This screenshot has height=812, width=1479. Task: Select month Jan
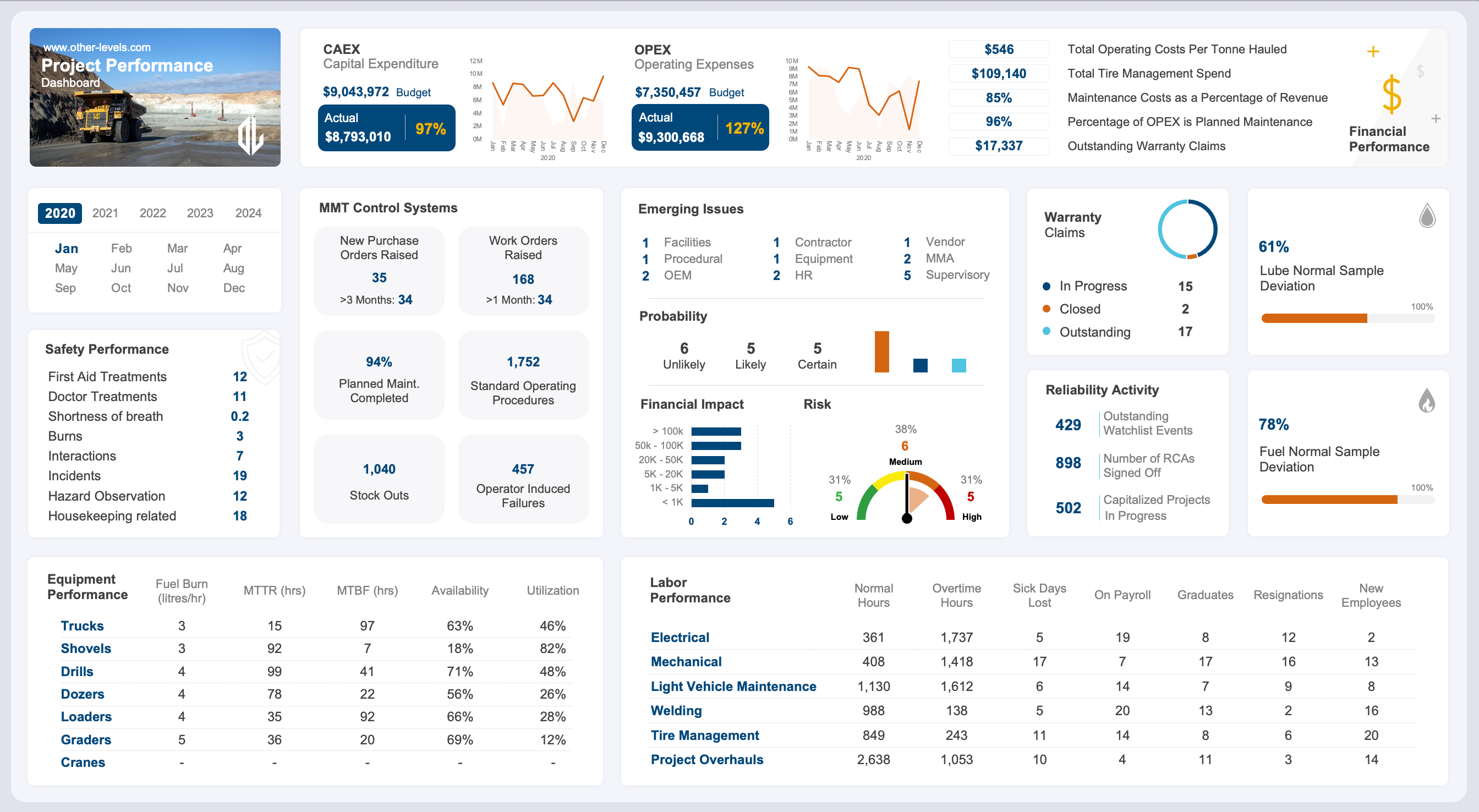coord(67,249)
